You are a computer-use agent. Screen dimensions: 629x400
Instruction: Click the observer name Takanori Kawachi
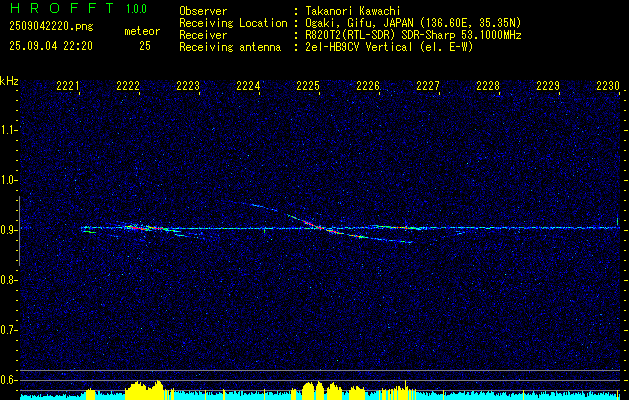(352, 11)
